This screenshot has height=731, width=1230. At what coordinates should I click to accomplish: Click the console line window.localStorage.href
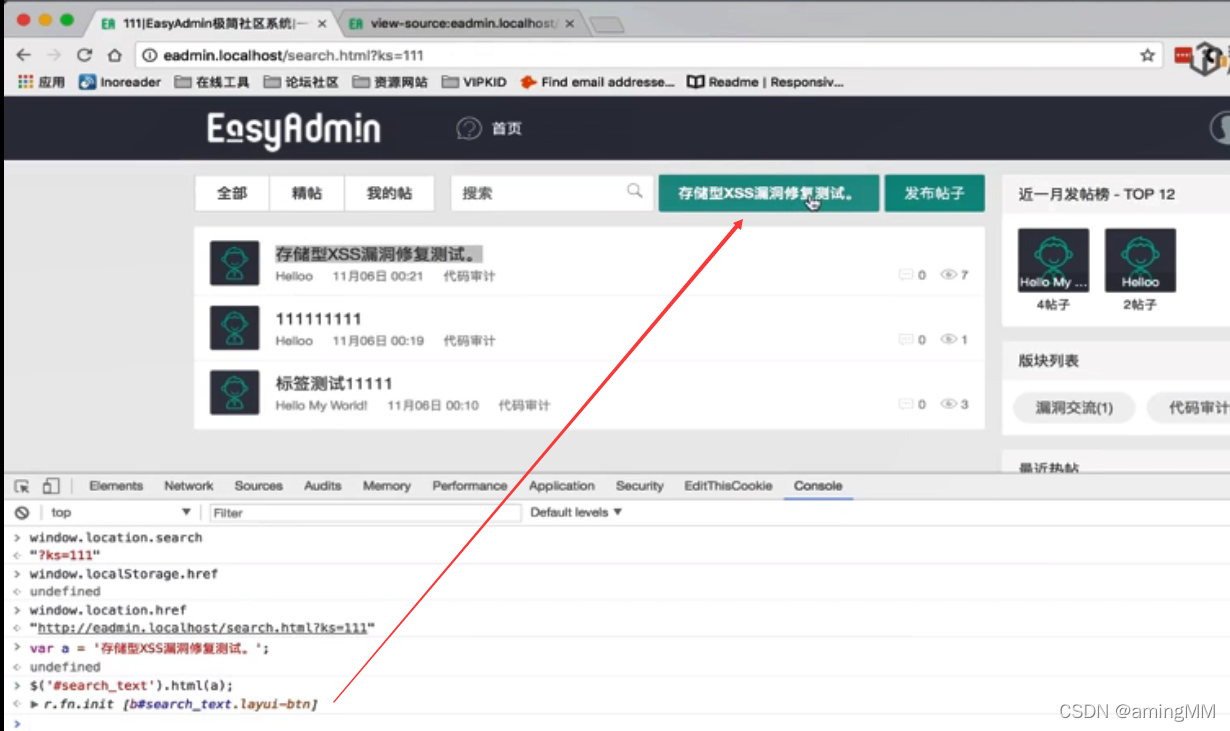tap(123, 574)
